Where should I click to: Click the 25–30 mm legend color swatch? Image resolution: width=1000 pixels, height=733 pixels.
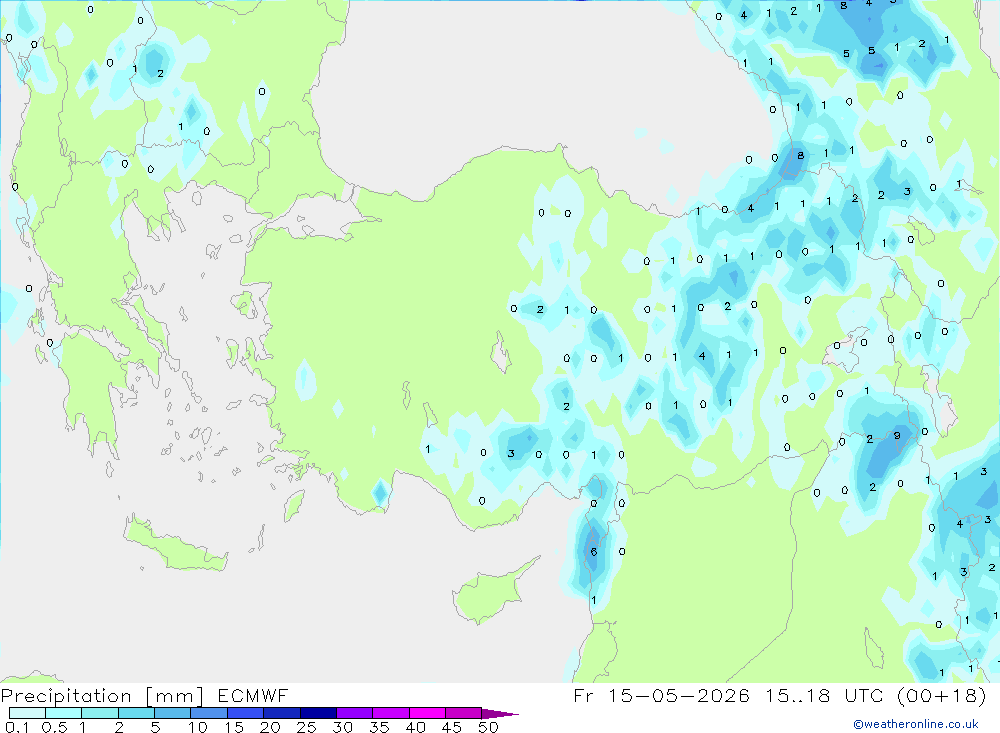[x=318, y=713]
